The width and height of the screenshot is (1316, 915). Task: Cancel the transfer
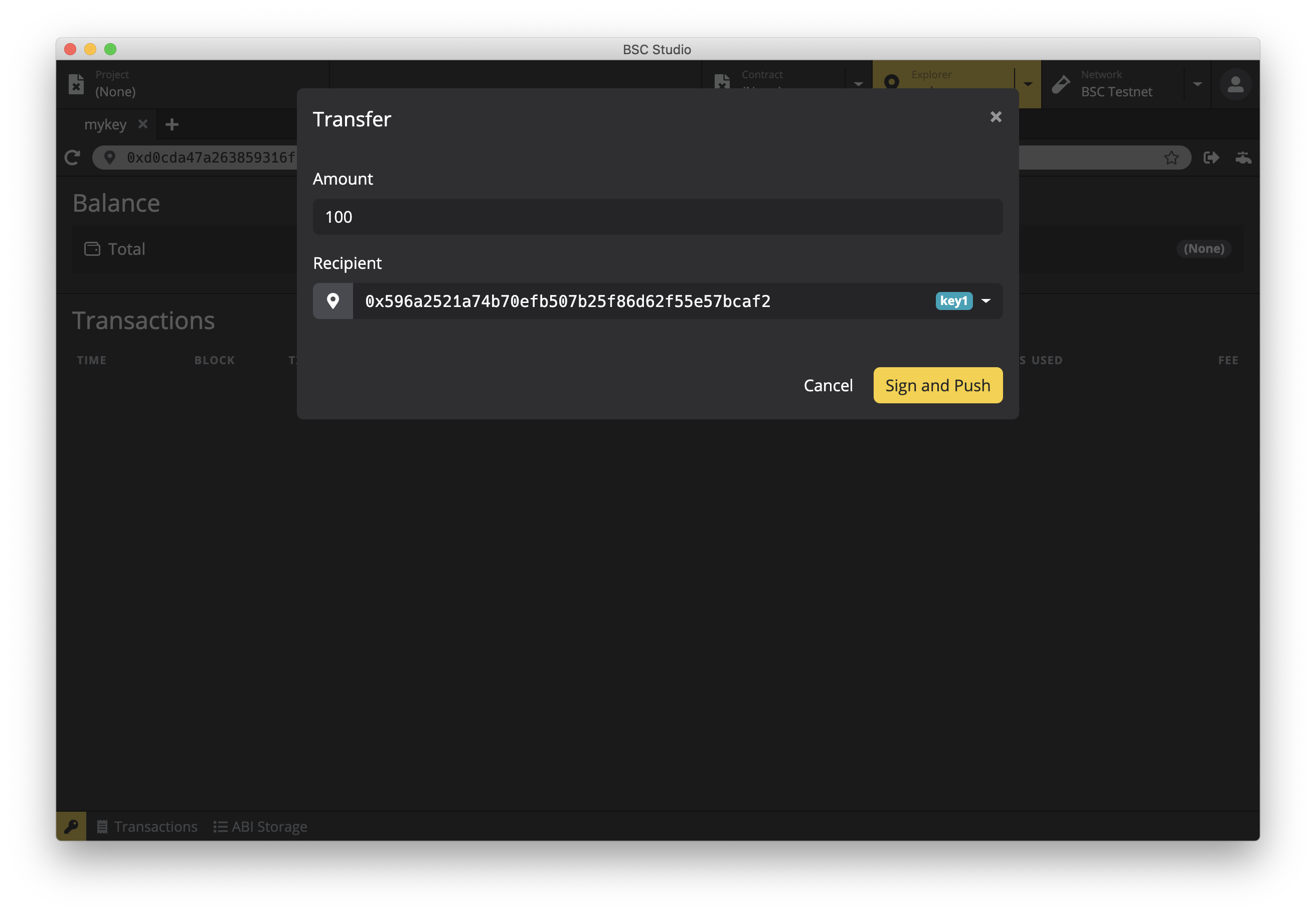[828, 385]
